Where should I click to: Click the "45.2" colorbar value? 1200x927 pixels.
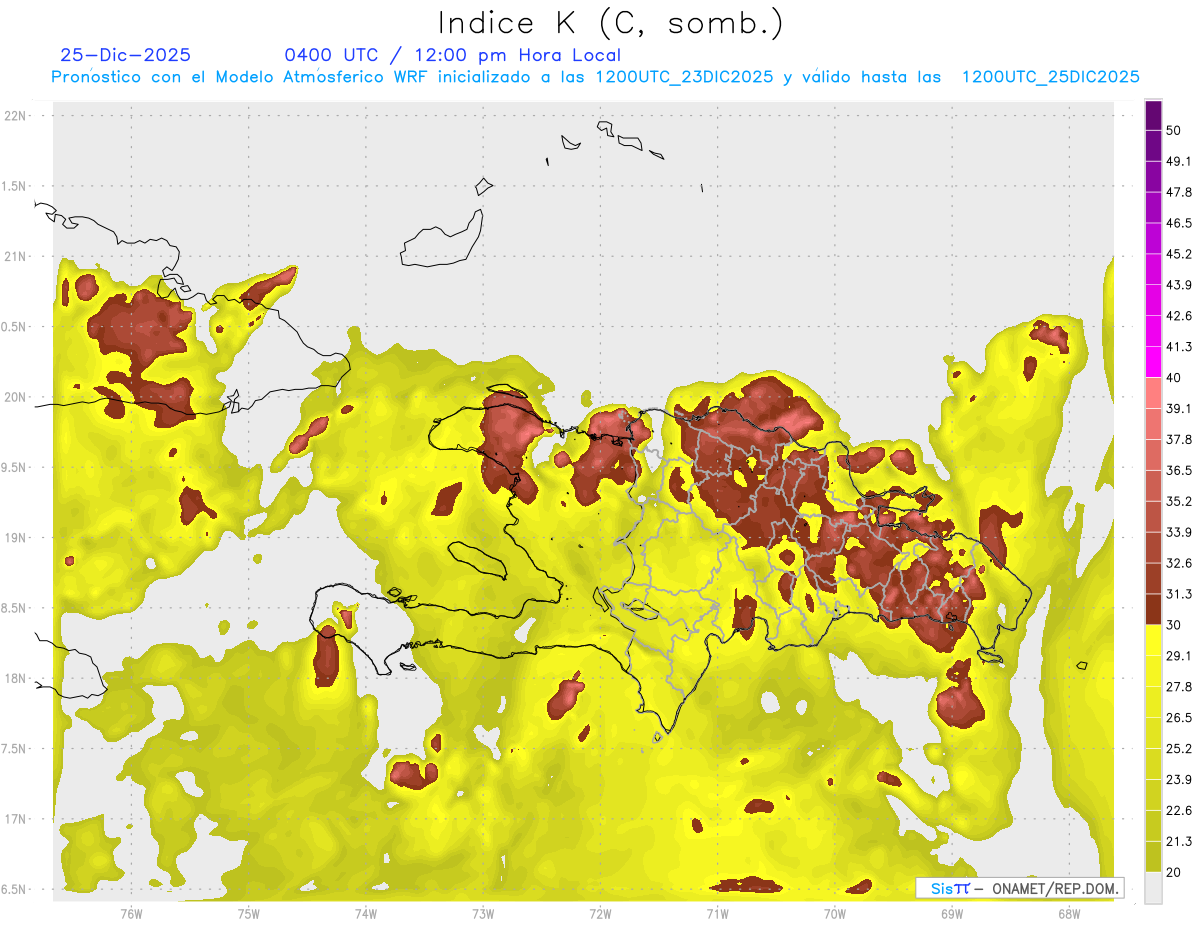coord(1179,254)
